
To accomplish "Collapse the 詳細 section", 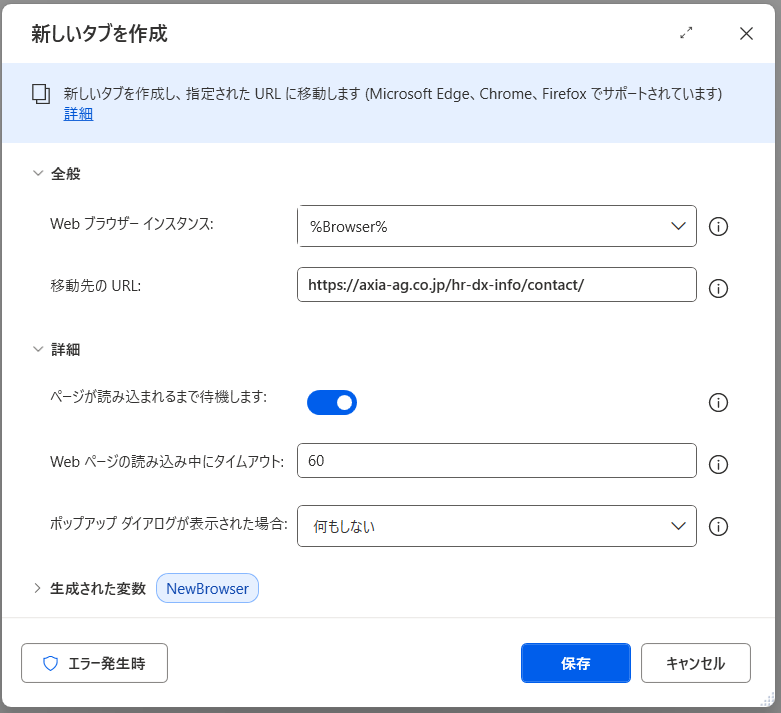I will pos(39,349).
